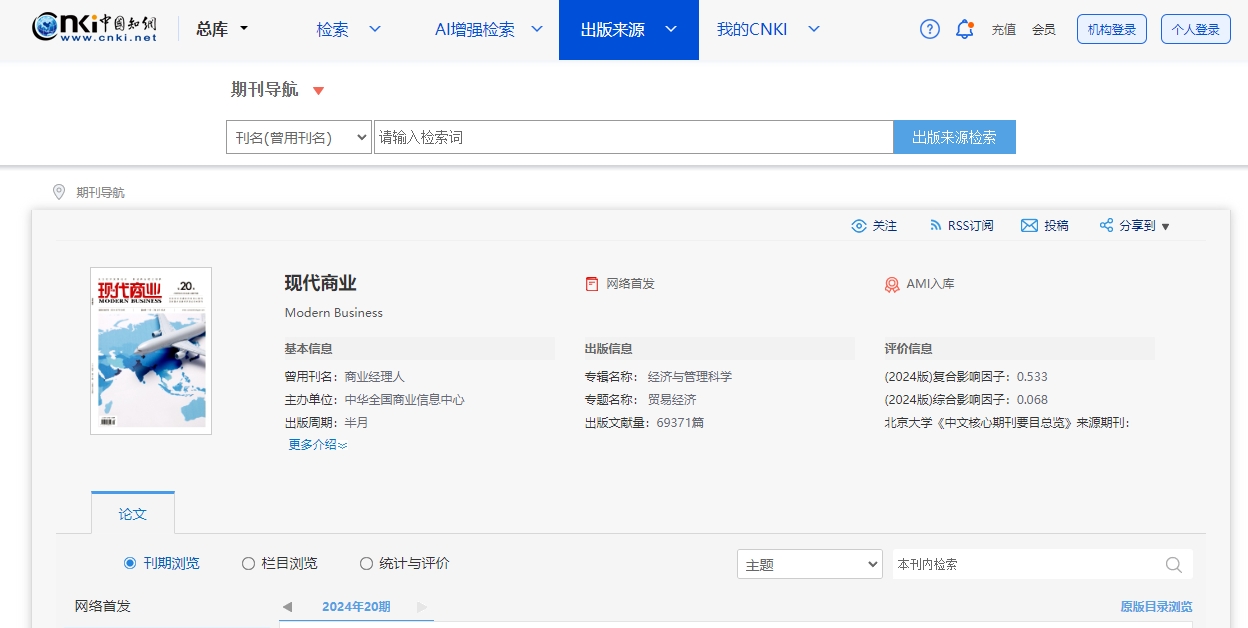Click the AMI入库 badge icon
1248x628 pixels.
(x=891, y=284)
